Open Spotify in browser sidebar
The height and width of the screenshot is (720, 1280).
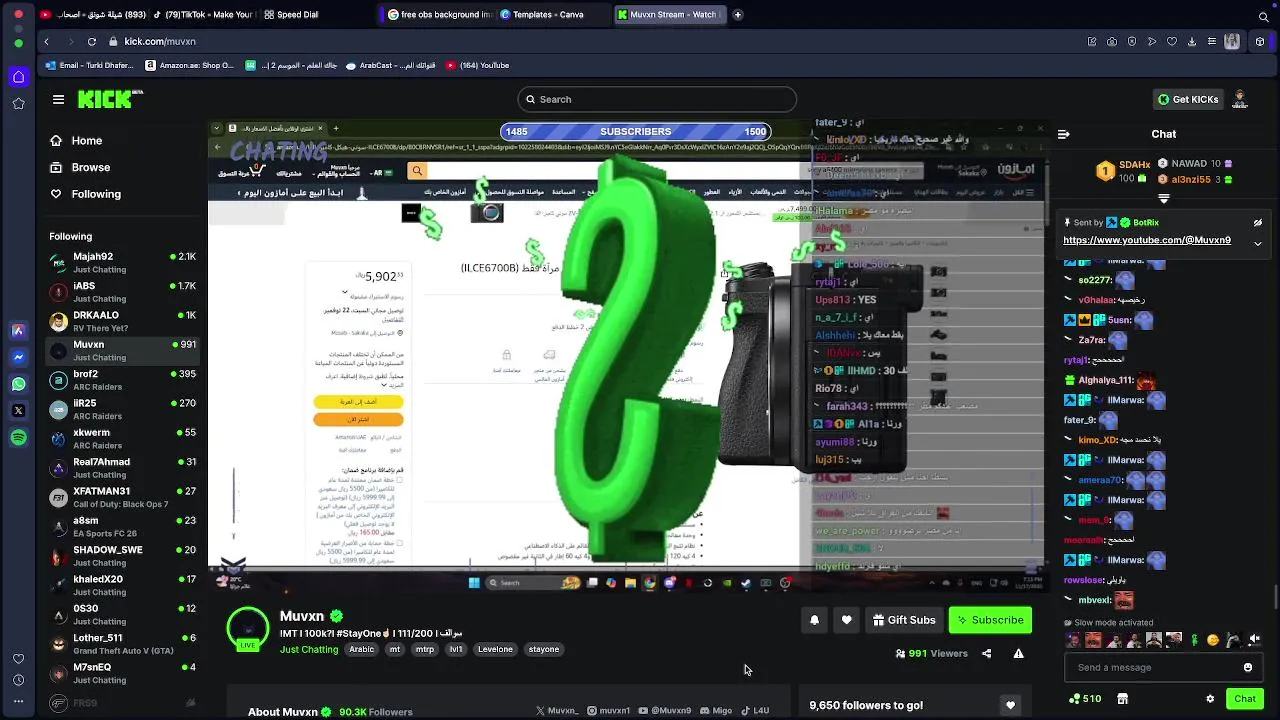click(18, 437)
